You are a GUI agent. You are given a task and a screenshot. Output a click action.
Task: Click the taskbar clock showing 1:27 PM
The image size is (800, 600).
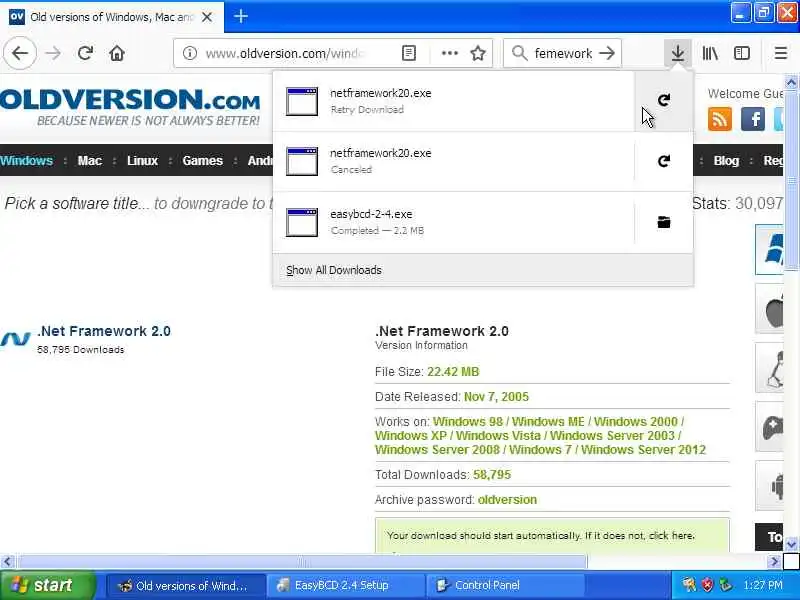coord(763,585)
